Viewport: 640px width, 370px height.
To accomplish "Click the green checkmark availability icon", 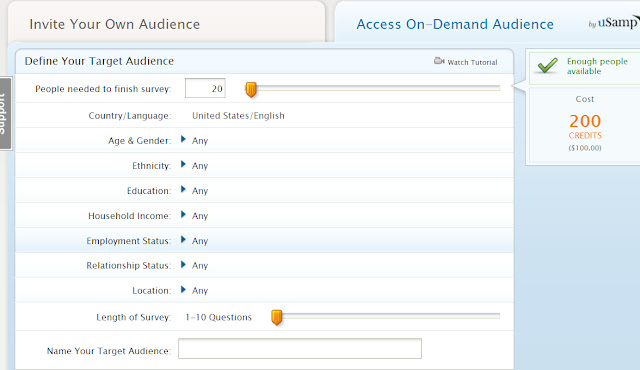I will pyautogui.click(x=547, y=65).
